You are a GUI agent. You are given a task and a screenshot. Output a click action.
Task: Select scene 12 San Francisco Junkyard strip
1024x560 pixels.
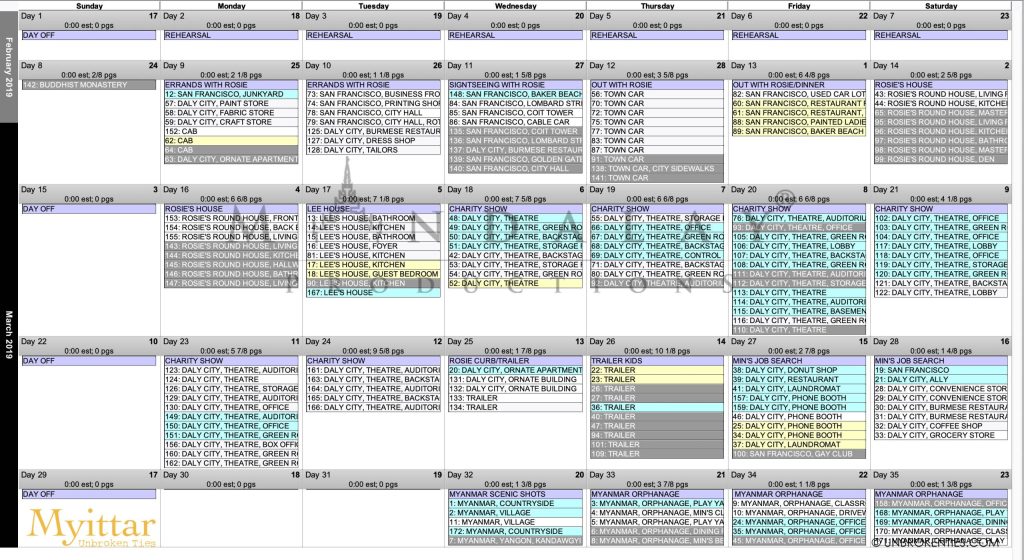click(231, 94)
